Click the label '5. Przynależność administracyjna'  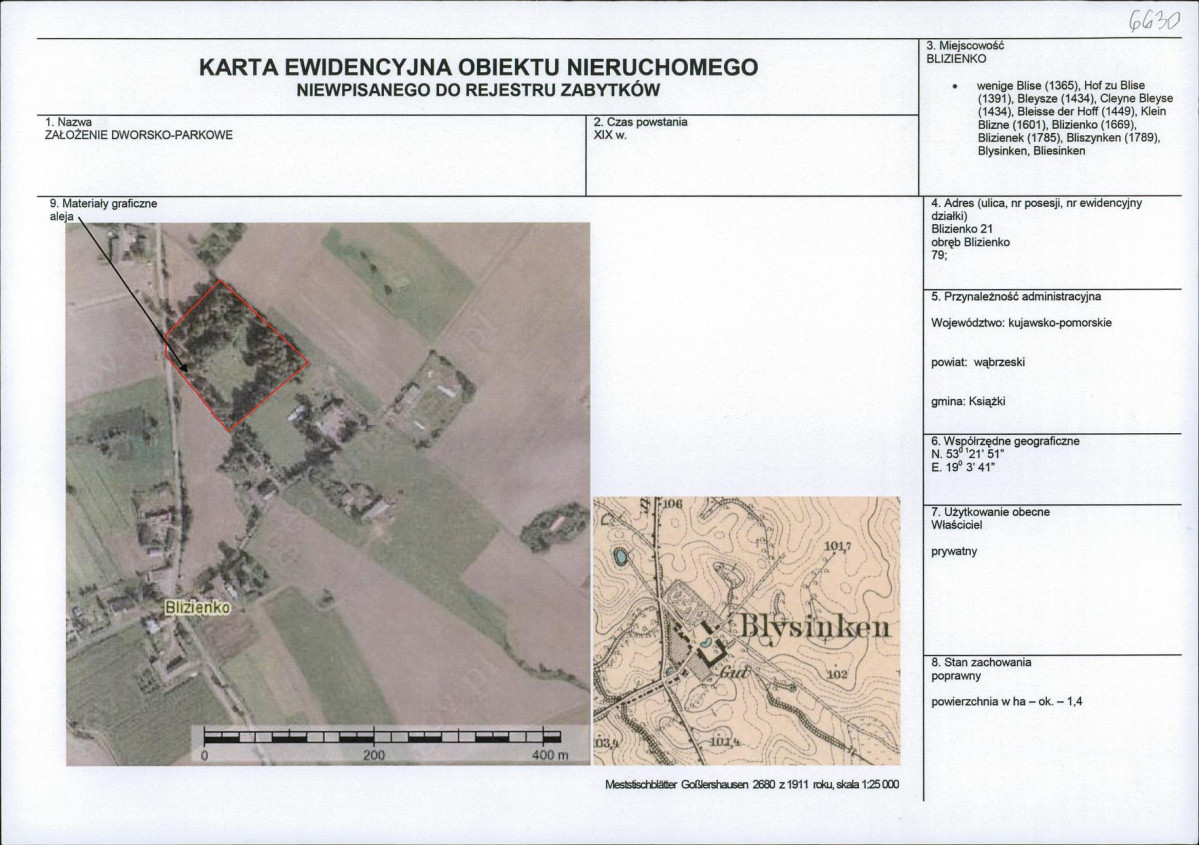[x=1016, y=297]
